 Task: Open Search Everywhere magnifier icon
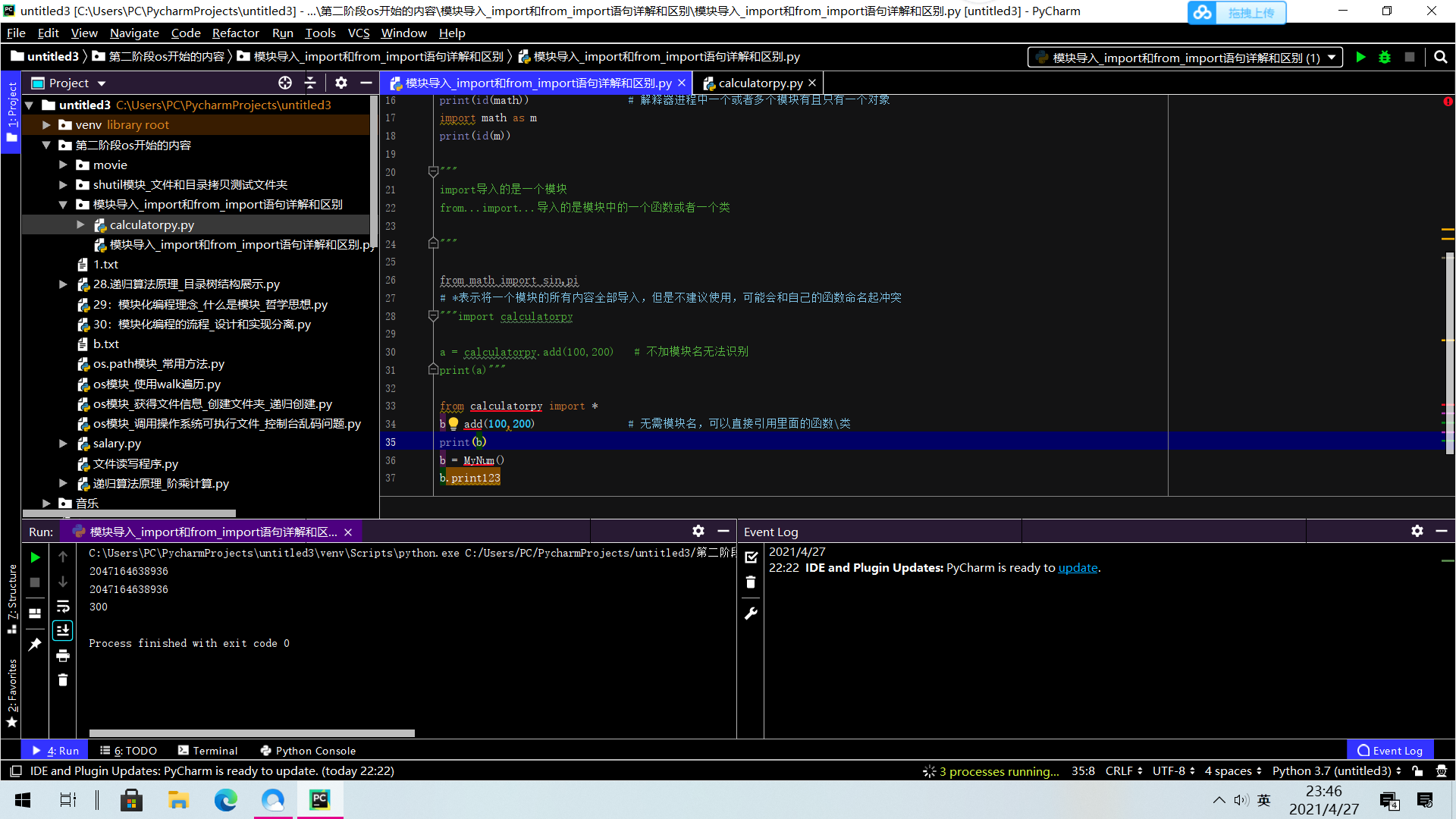(1441, 57)
